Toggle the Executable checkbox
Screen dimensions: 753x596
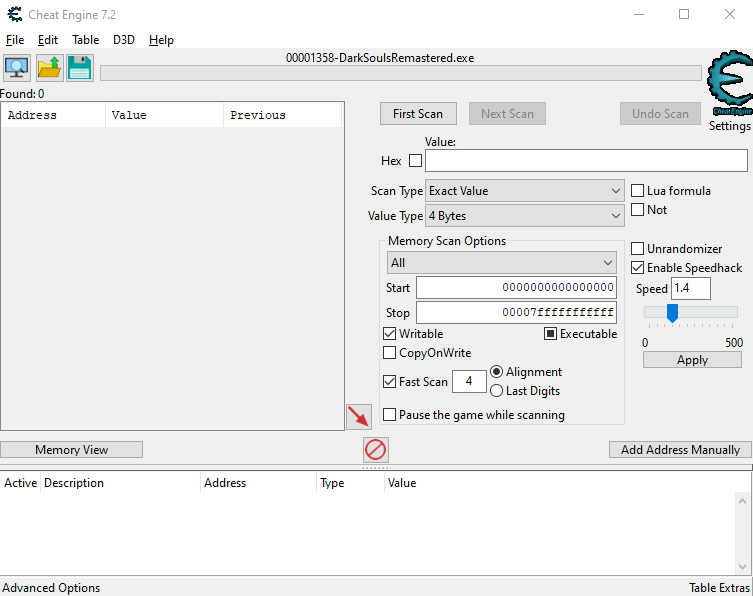pos(550,333)
